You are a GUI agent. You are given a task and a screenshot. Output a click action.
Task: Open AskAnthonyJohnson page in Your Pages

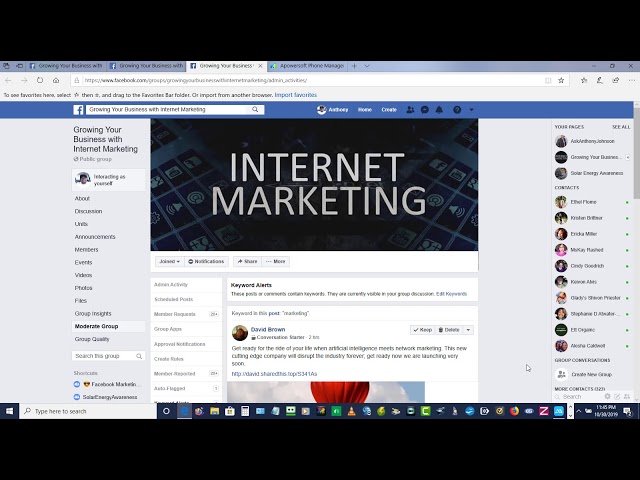click(x=592, y=141)
